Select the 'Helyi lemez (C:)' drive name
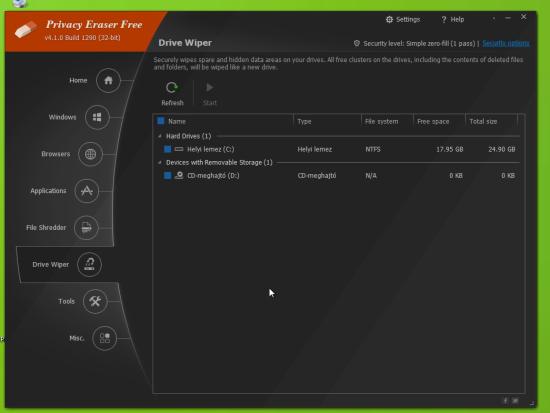This screenshot has width=550, height=413. click(210, 149)
